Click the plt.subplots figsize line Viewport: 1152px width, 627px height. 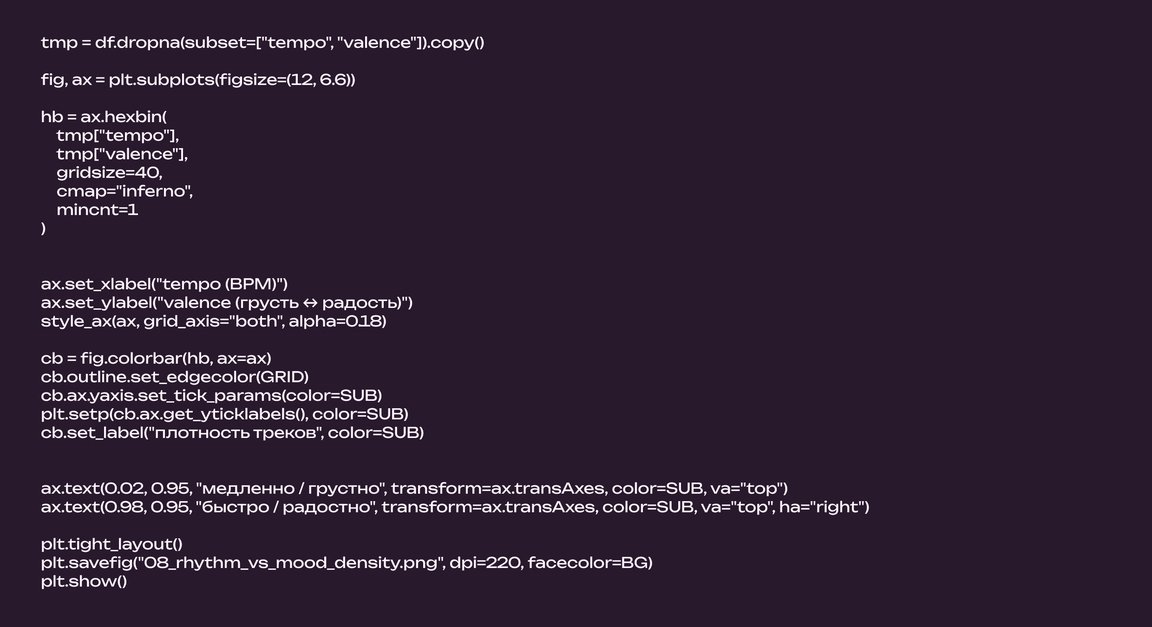[198, 80]
